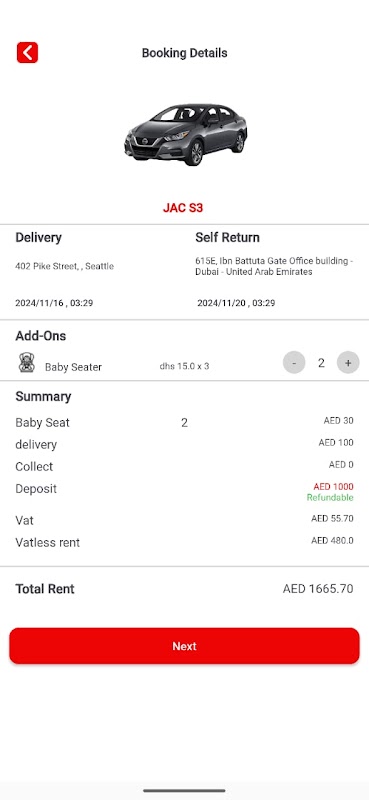Tap the baby seat add-on icon
369x800 pixels.
[x=27, y=363]
